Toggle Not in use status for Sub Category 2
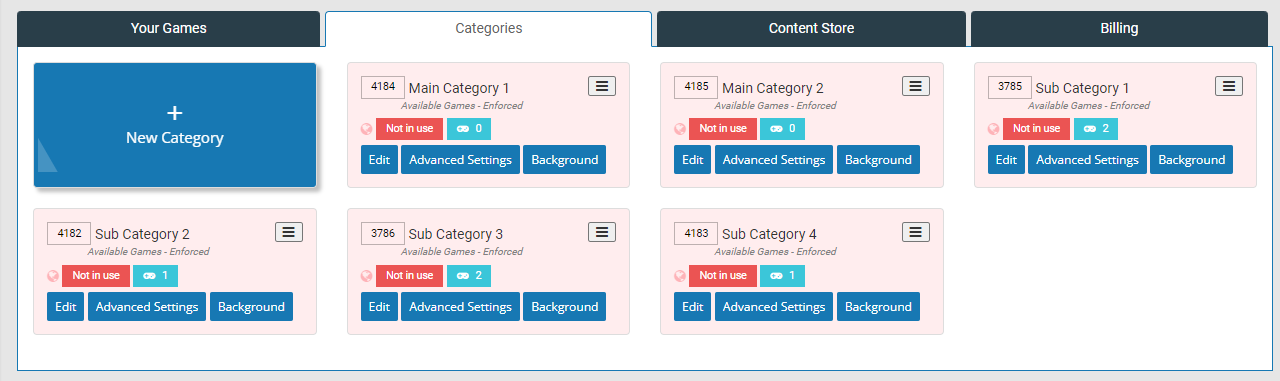The height and width of the screenshot is (381, 1280). (x=96, y=275)
